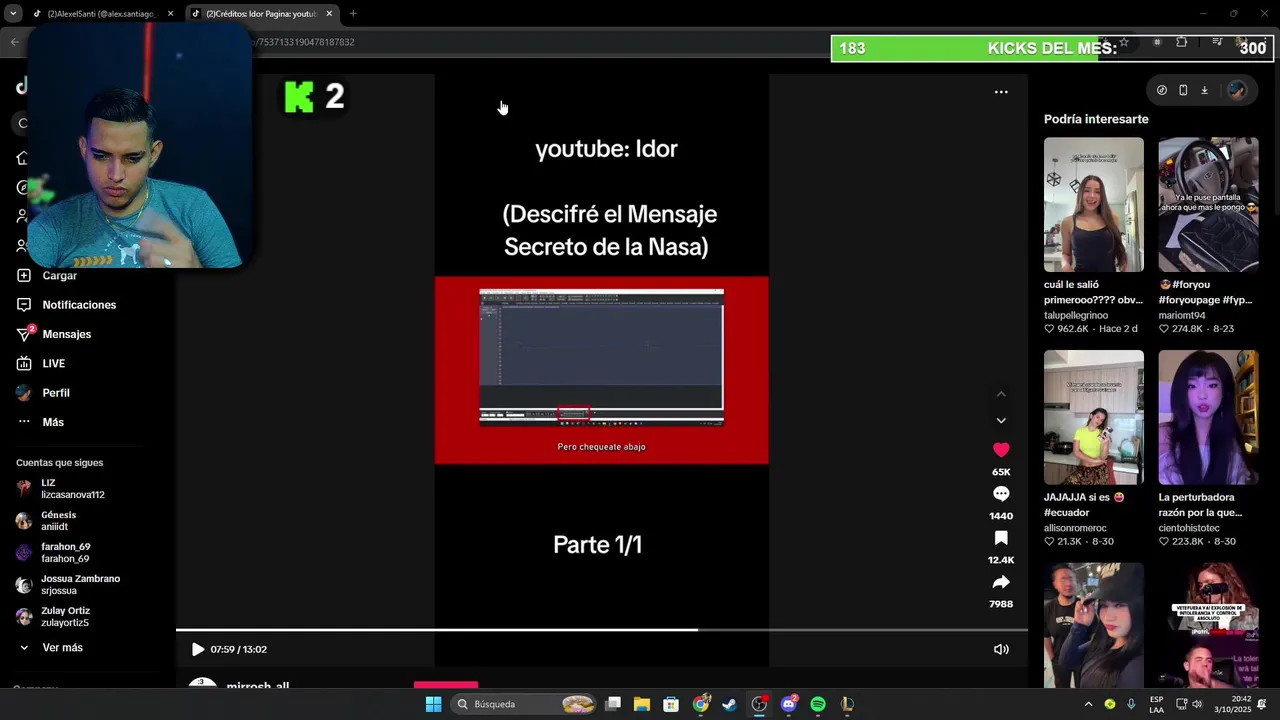
Task: Open Spotify from the taskbar
Action: (818, 704)
